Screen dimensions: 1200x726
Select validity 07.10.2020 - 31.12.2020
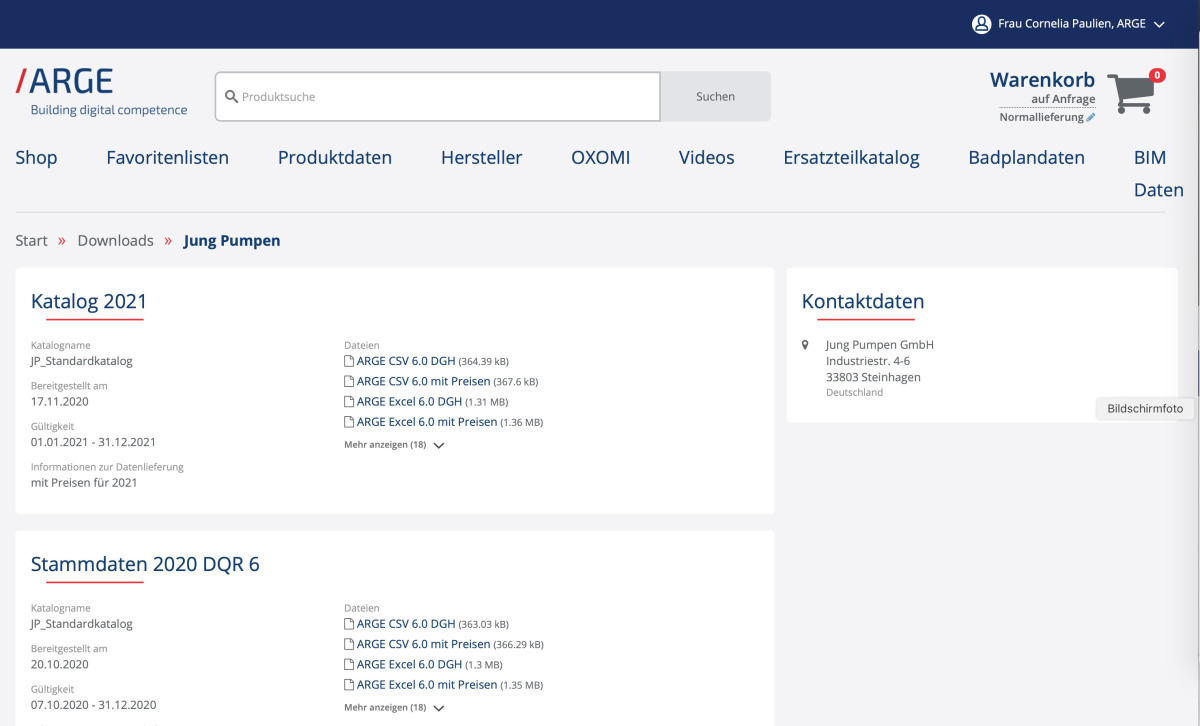click(x=93, y=704)
